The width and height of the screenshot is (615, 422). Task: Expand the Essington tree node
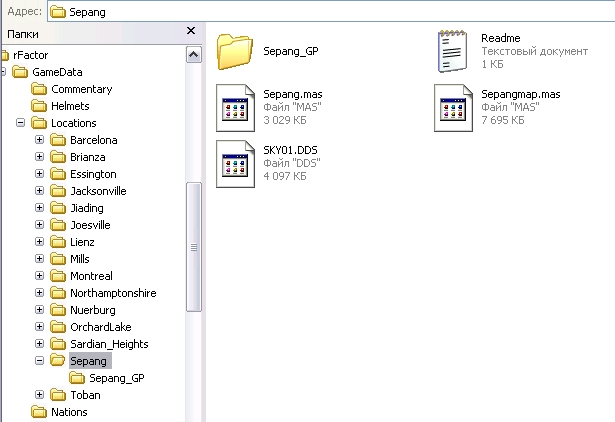coord(39,174)
